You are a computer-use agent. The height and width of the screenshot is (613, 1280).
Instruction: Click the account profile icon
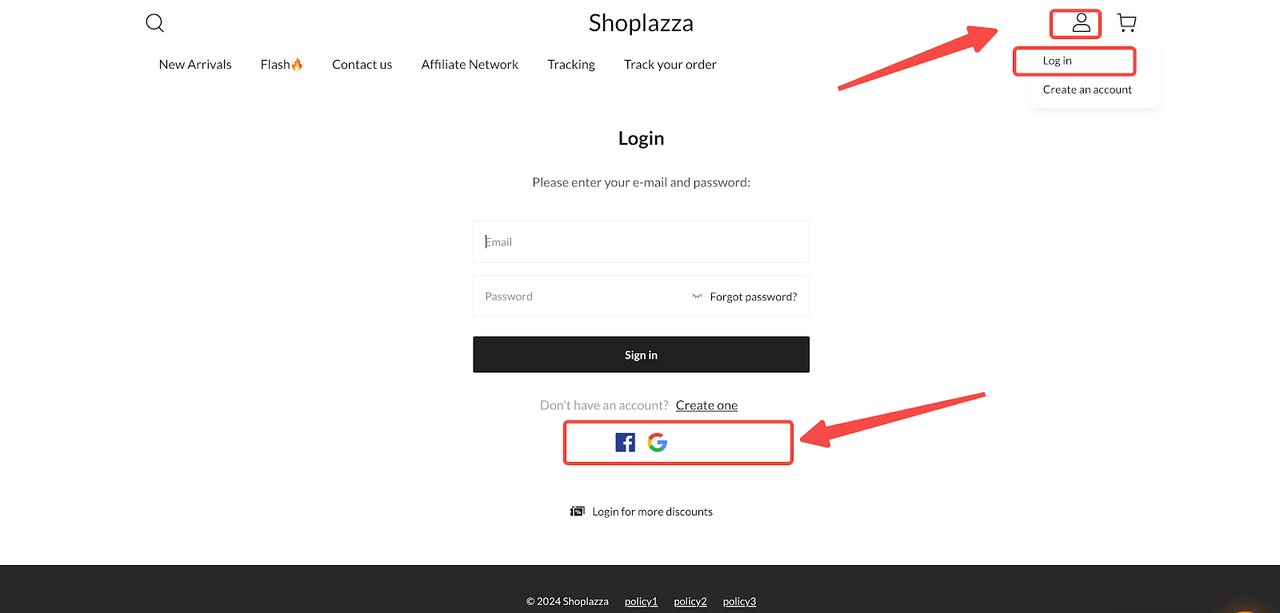(1080, 23)
